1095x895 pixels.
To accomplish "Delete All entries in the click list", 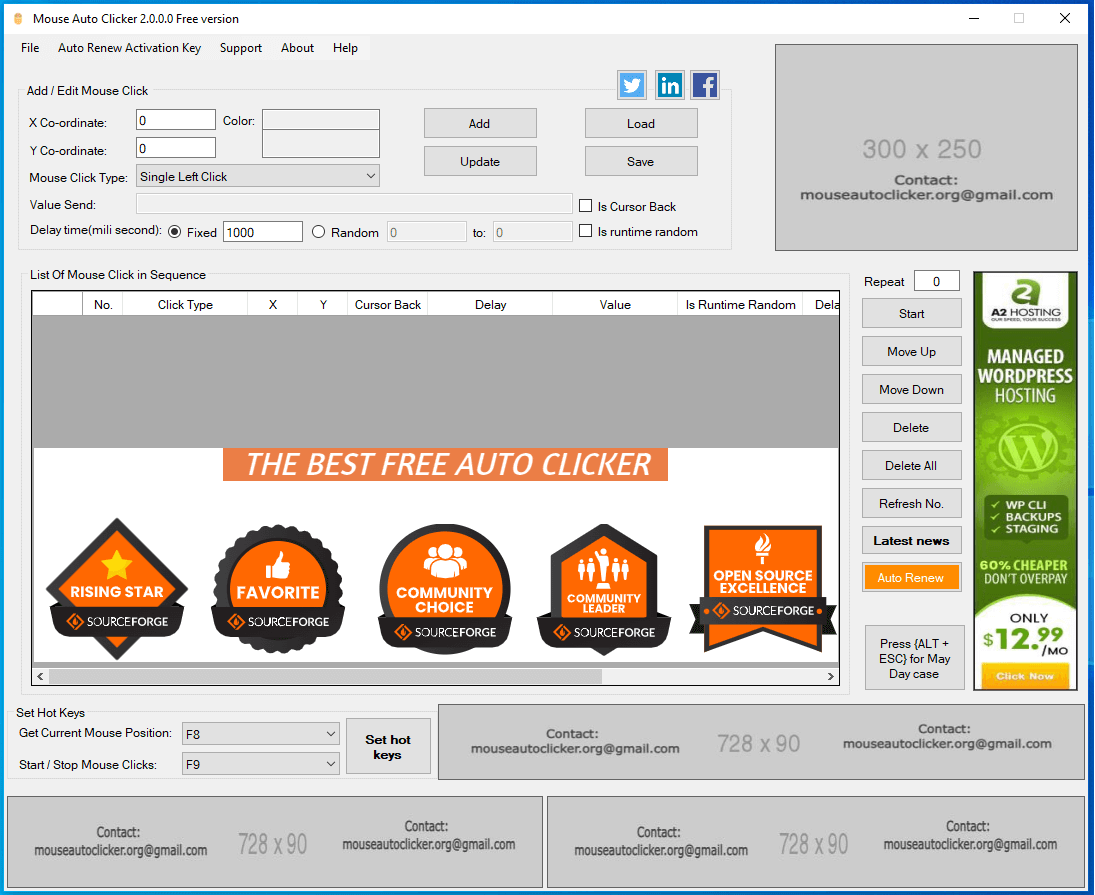I will [x=911, y=465].
